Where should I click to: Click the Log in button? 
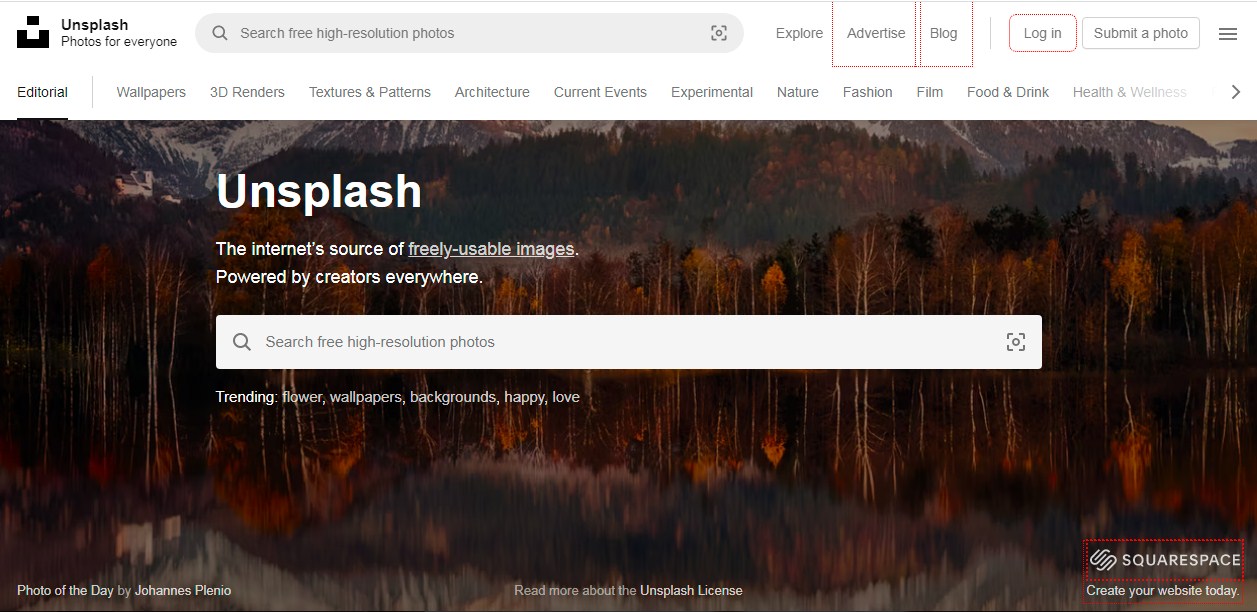click(x=1042, y=33)
